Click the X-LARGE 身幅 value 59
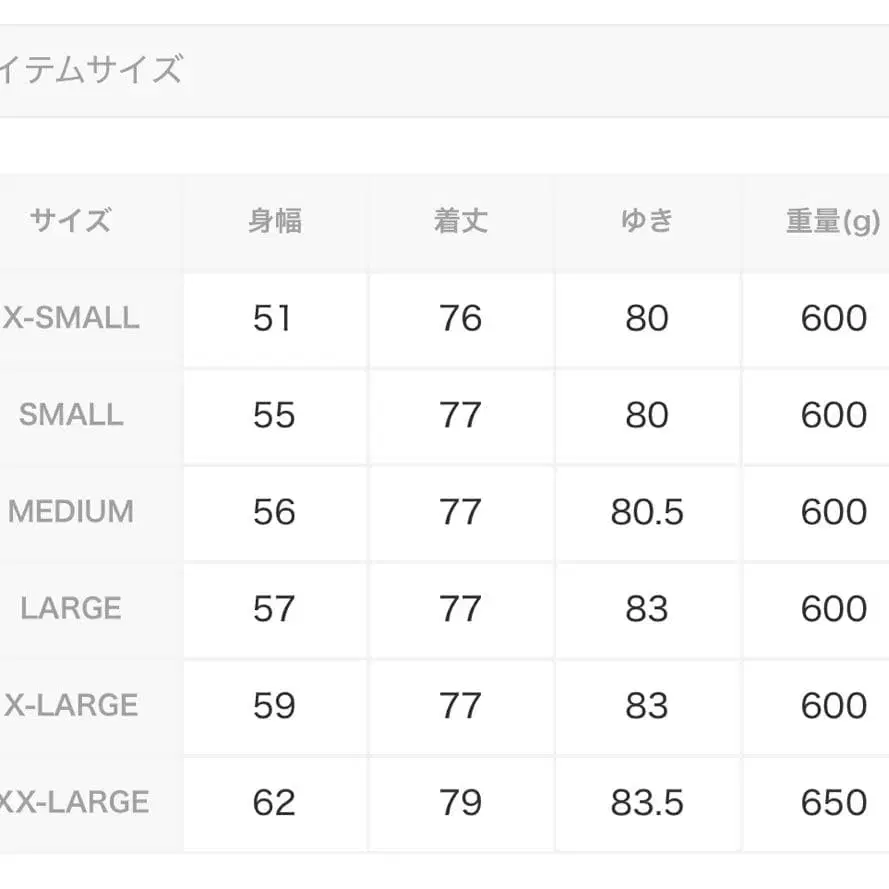The height and width of the screenshot is (889, 889). pyautogui.click(x=273, y=705)
